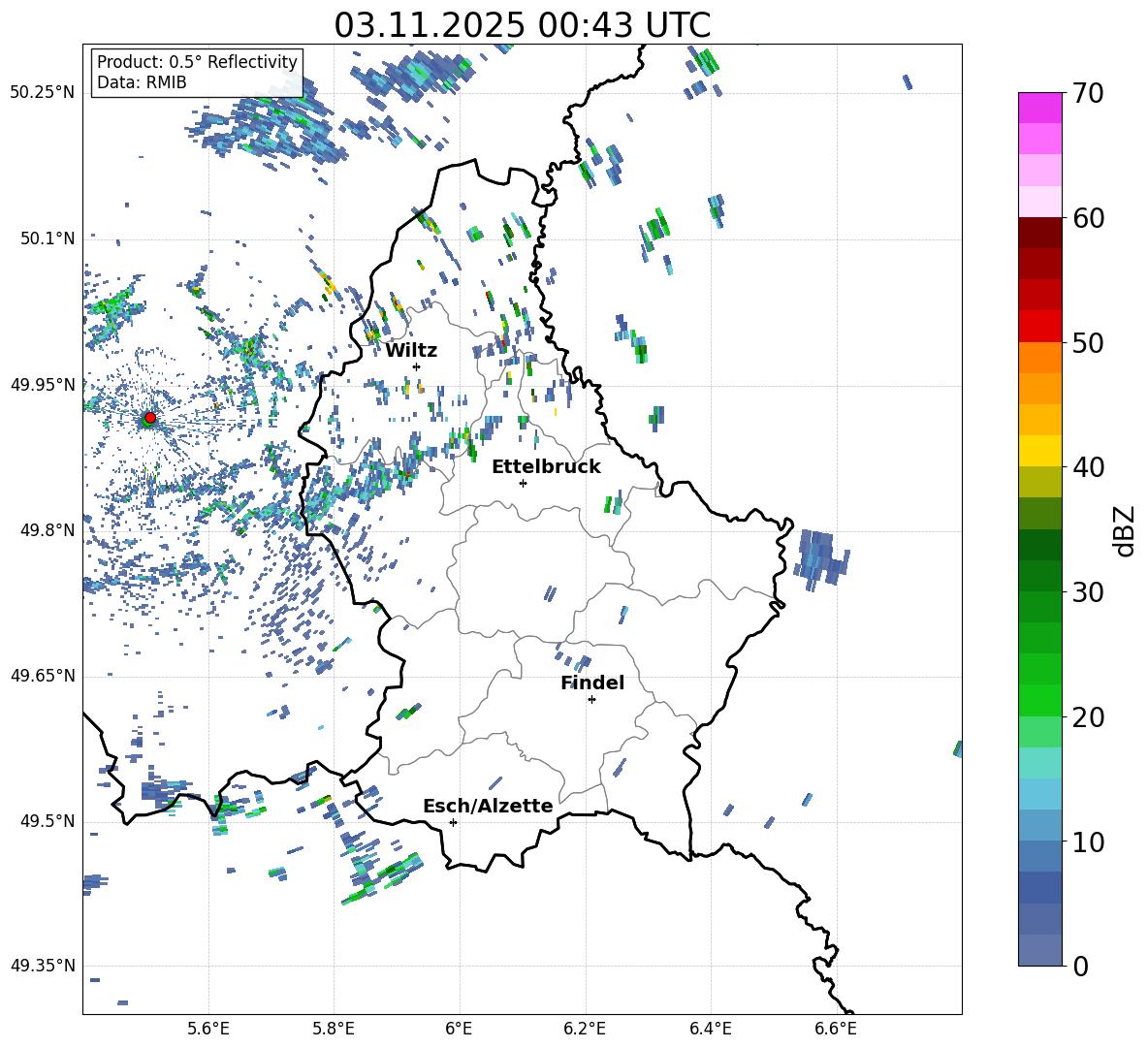The width and height of the screenshot is (1148, 1048).
Task: Click the dBZ colorbar axis label
Action: [1126, 530]
